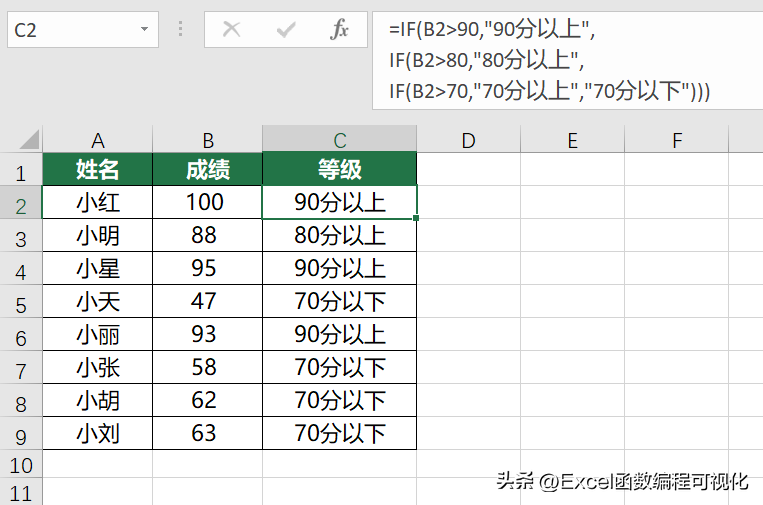The image size is (763, 505).
Task: Select the score cell with 47
Action: [x=208, y=302]
